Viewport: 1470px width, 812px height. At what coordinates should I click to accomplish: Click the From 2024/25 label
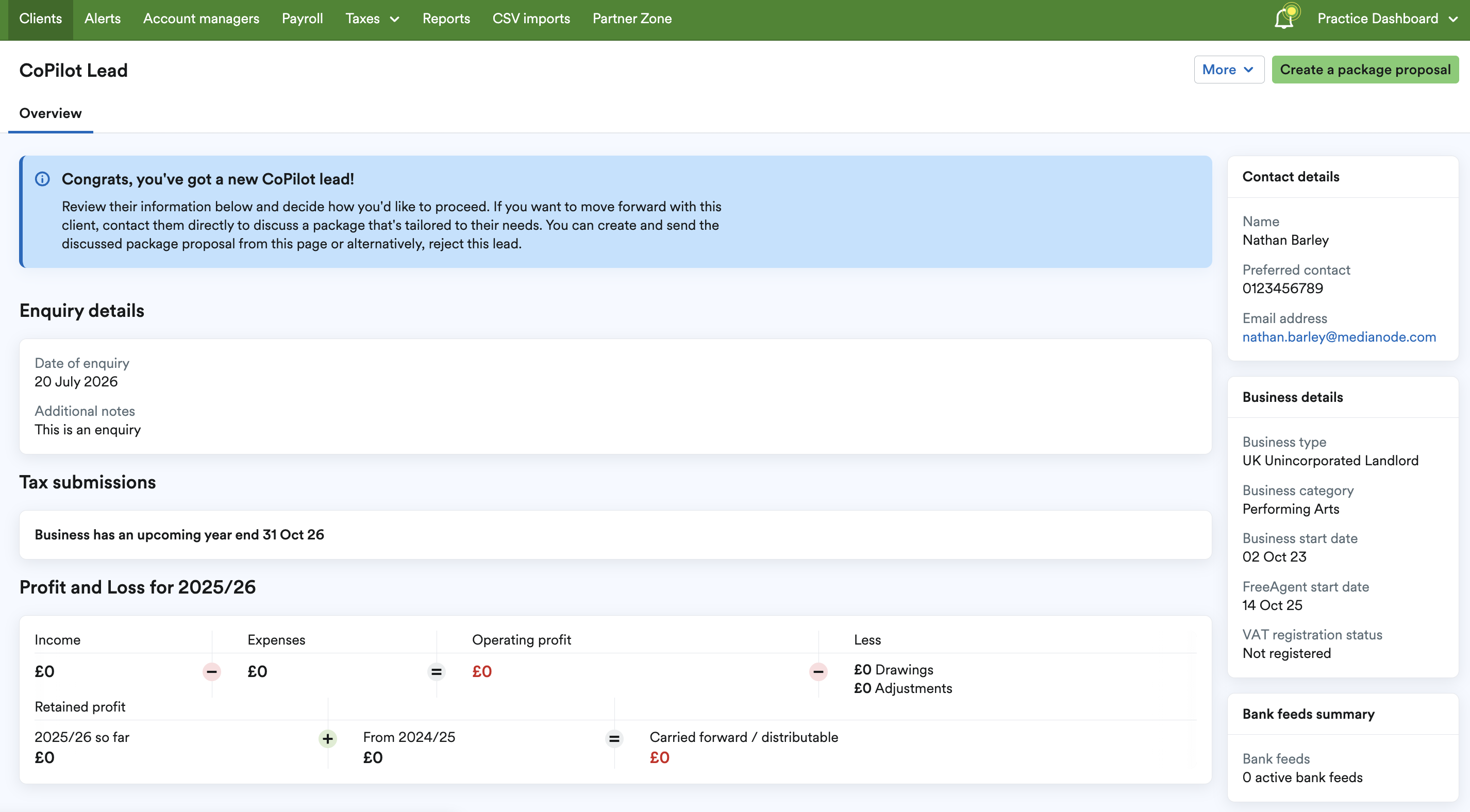point(409,737)
